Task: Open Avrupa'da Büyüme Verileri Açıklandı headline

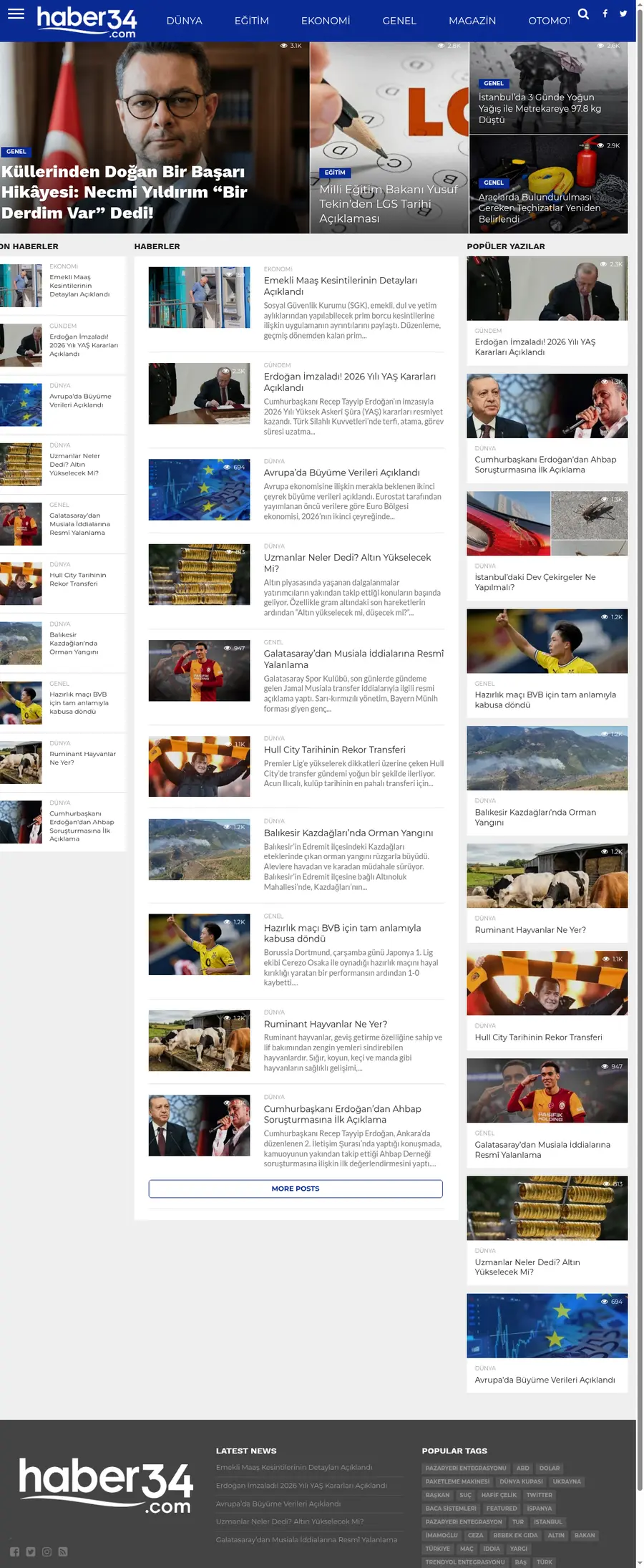Action: click(342, 473)
